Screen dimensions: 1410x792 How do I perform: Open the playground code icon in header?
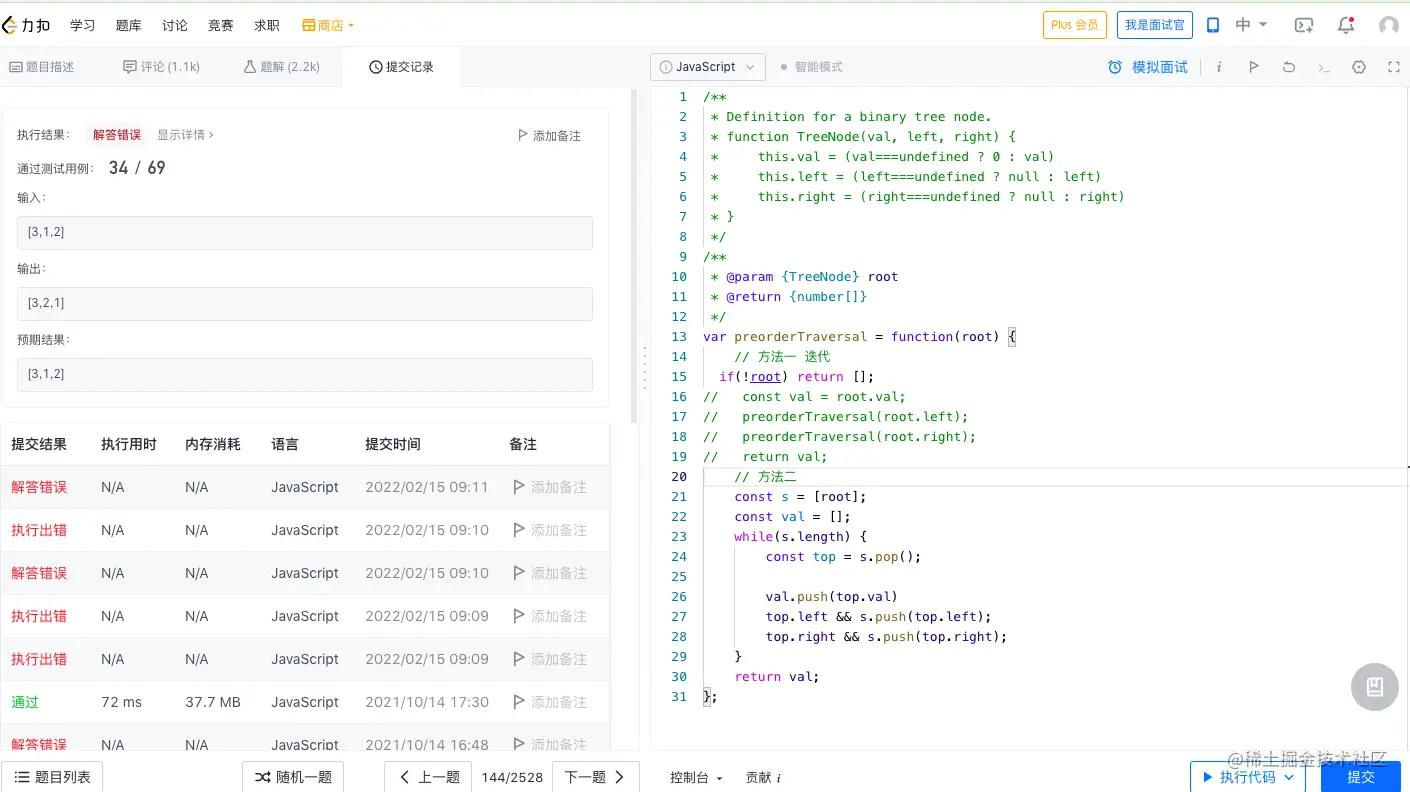tap(1303, 25)
